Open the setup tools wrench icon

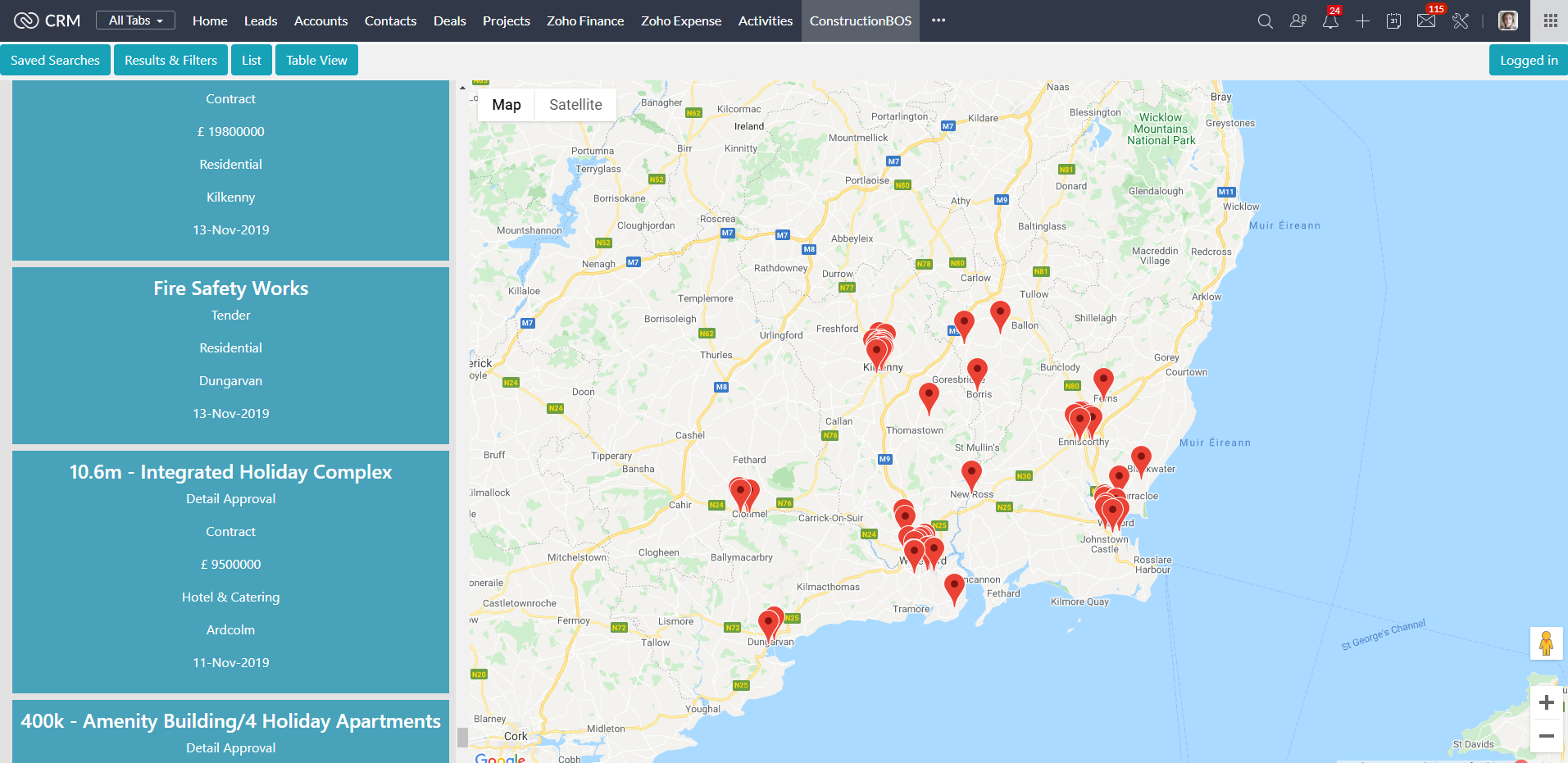pos(1461,21)
